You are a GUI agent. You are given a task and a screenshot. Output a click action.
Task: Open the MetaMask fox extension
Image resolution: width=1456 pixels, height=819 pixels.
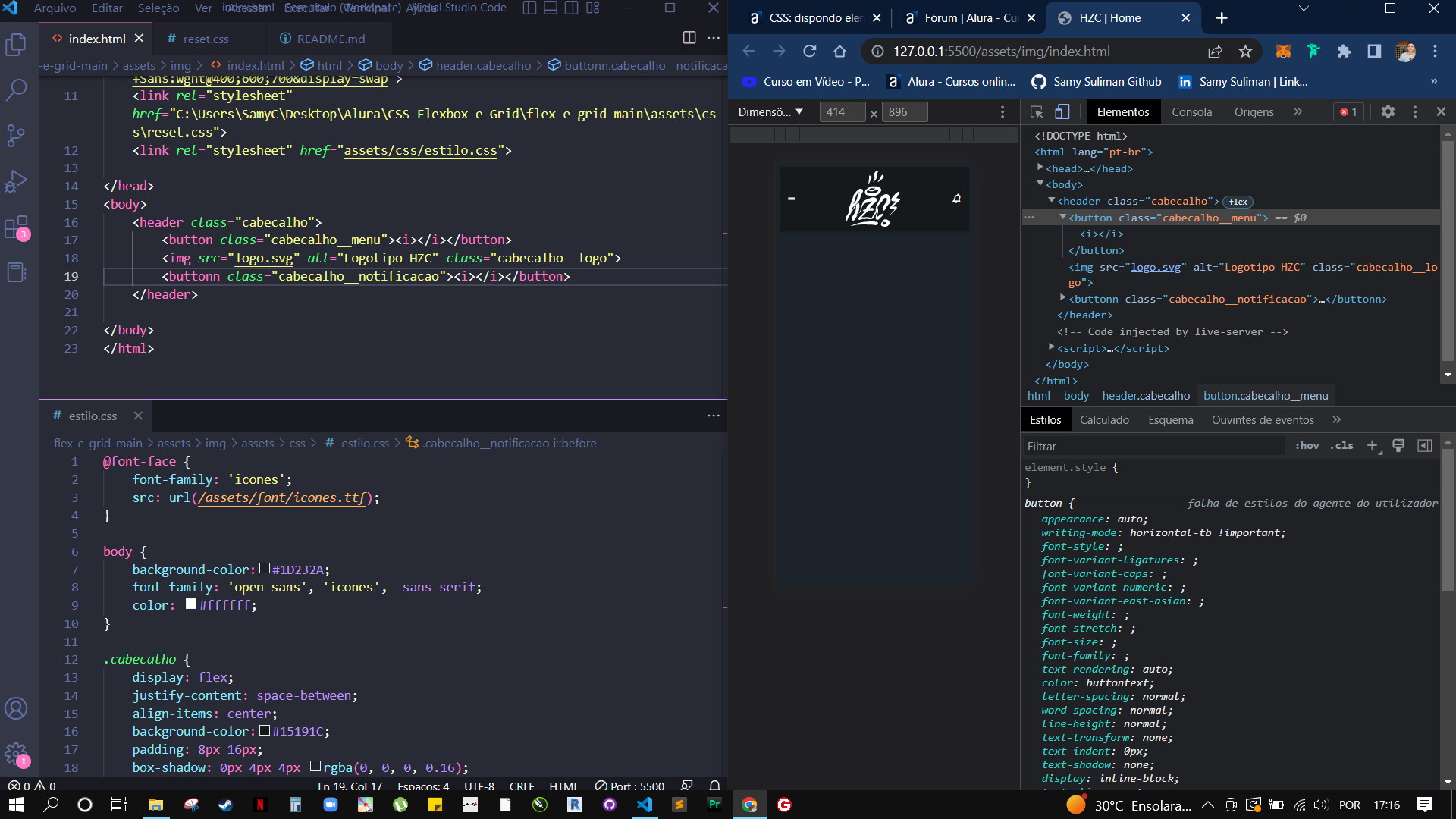pos(1283,51)
